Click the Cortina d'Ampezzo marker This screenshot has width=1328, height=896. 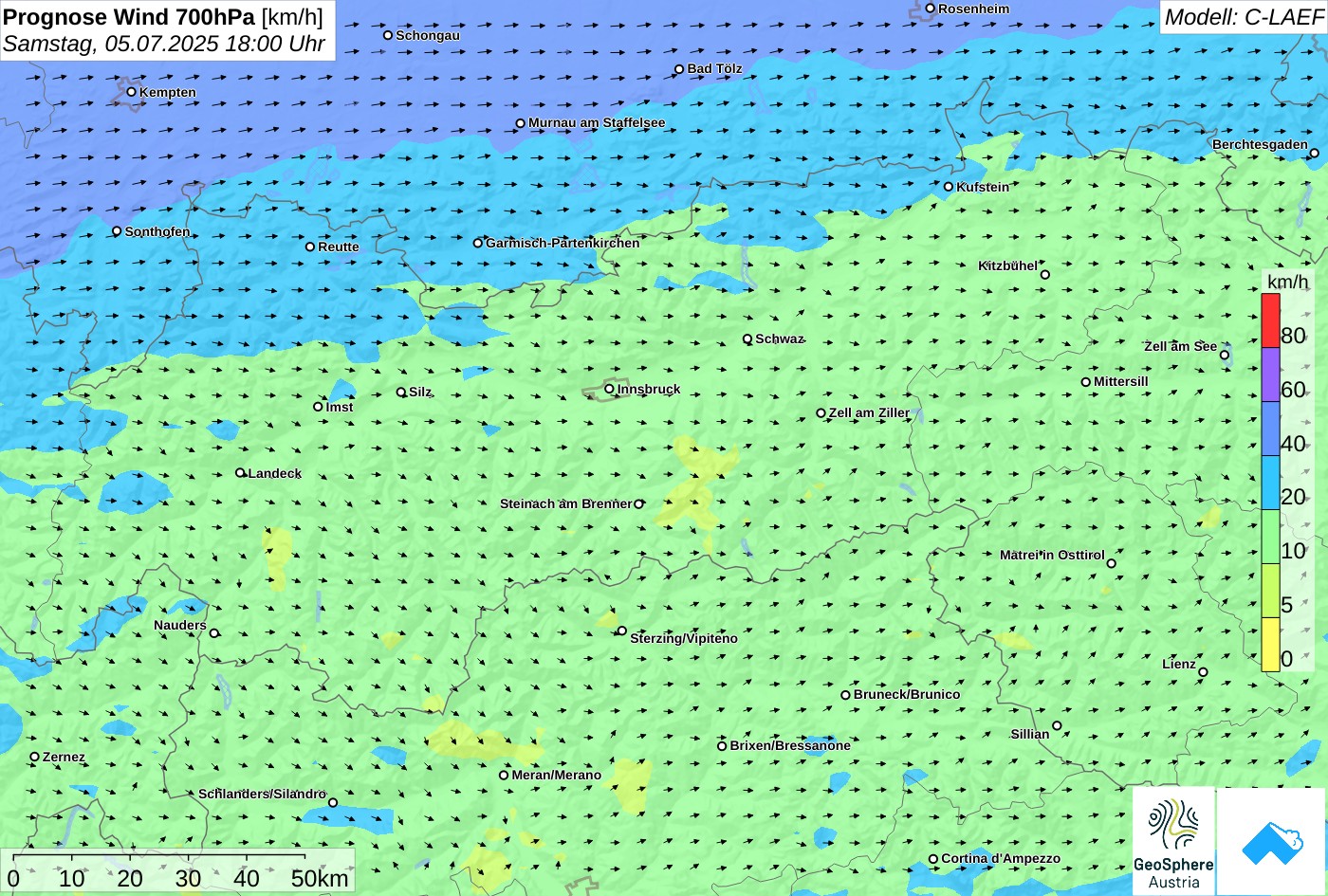pyautogui.click(x=933, y=859)
